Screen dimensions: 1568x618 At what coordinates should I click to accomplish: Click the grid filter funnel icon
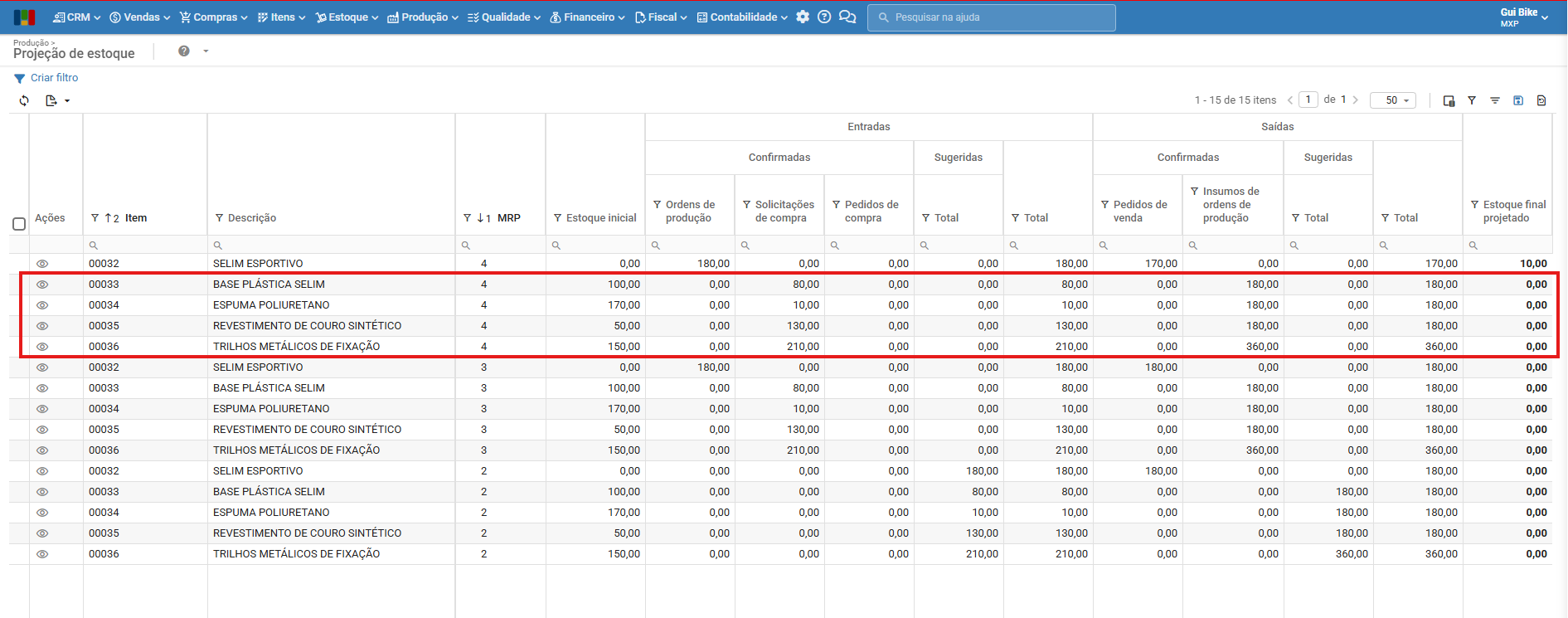coord(1472,100)
